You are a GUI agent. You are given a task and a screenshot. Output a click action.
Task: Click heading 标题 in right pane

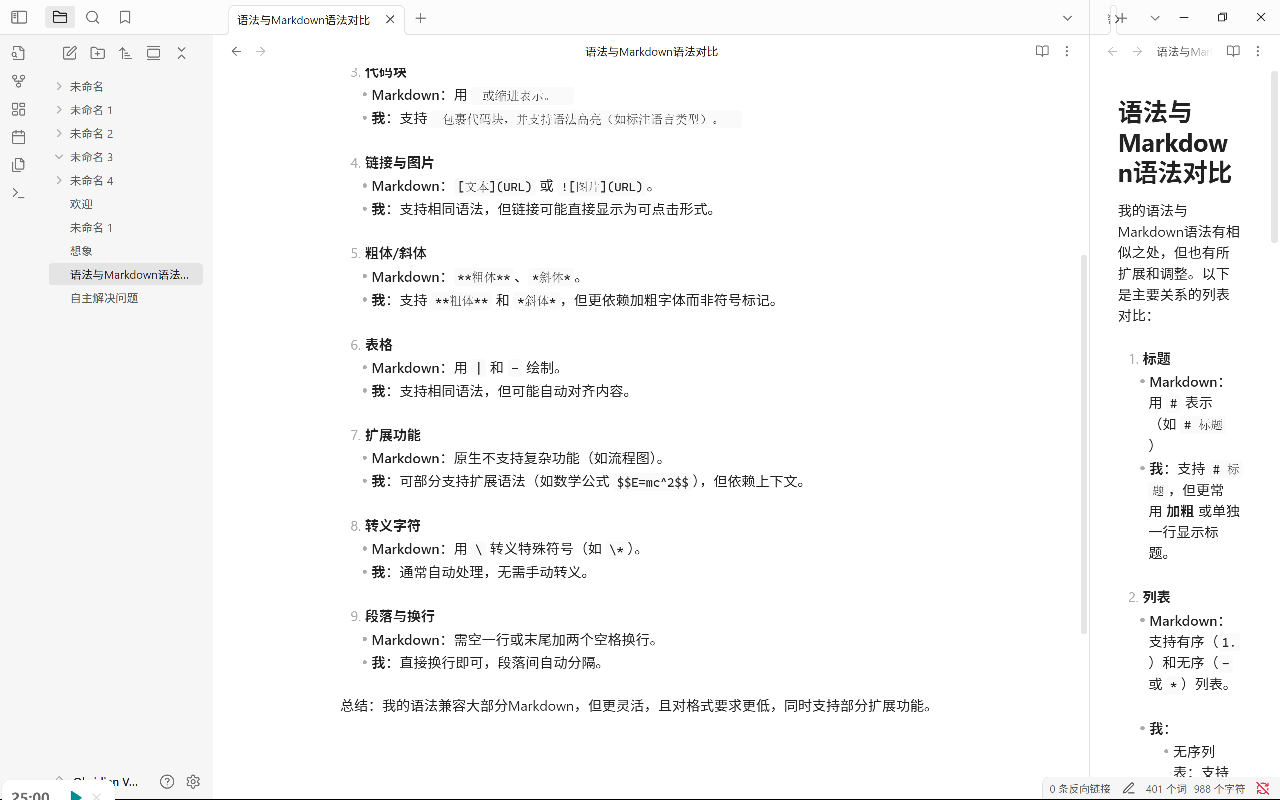pyautogui.click(x=1156, y=359)
